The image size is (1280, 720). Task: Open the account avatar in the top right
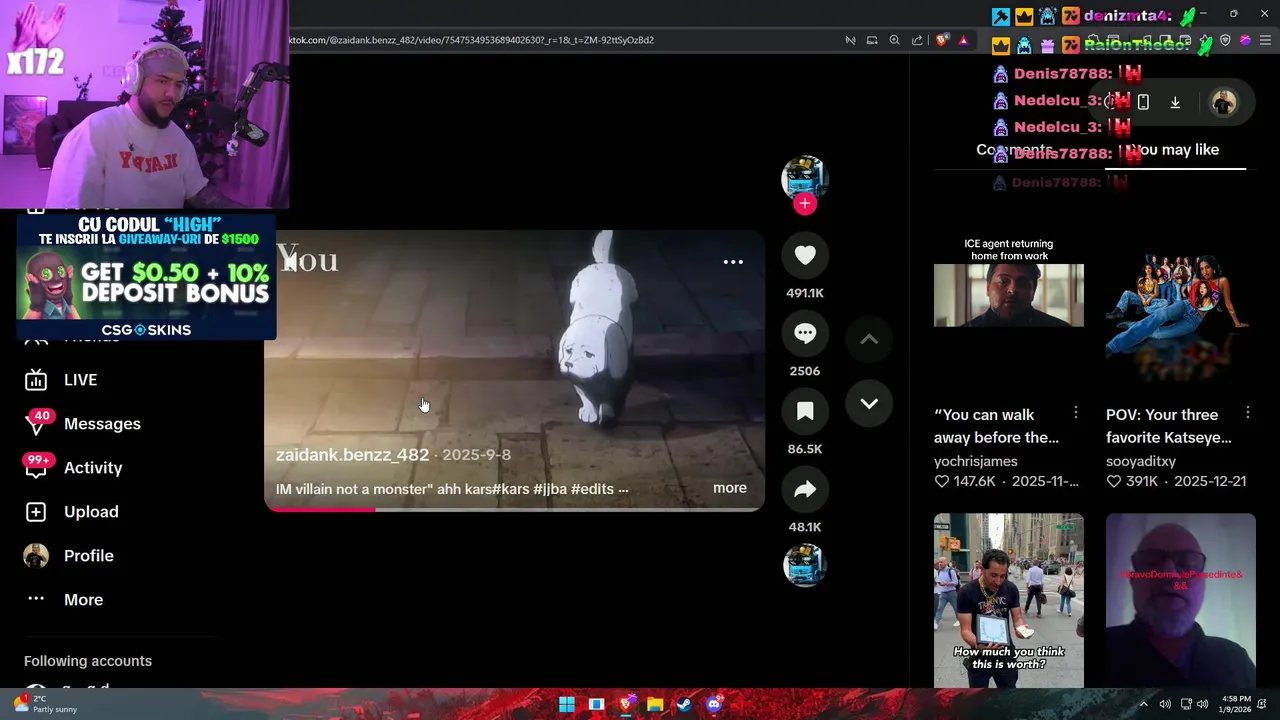click(x=1224, y=102)
